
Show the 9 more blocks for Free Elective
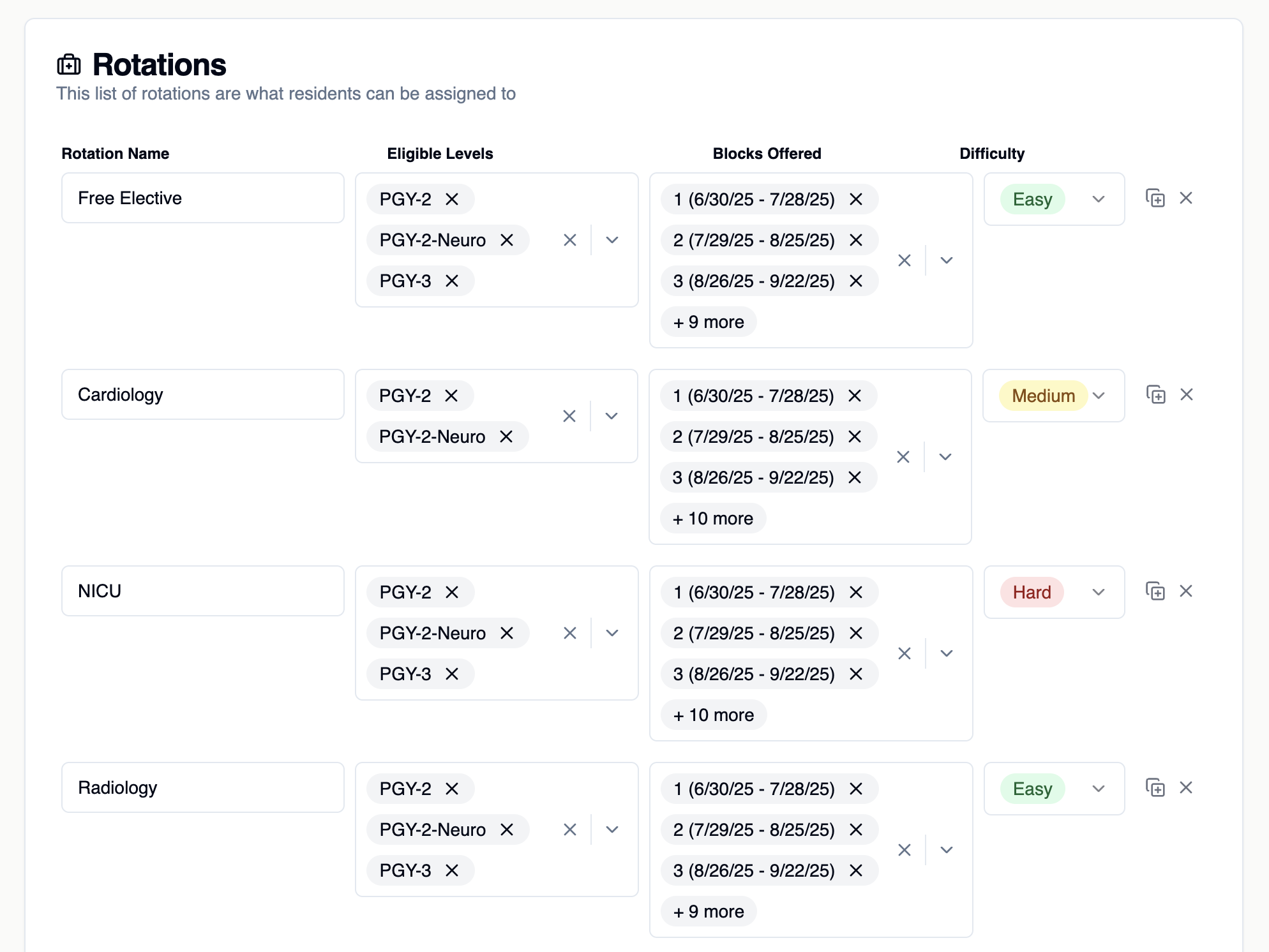[709, 322]
